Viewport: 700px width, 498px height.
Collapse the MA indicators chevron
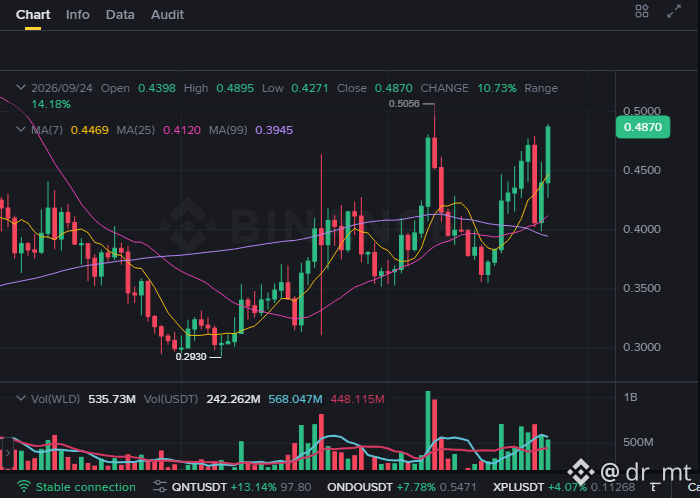pos(21,129)
